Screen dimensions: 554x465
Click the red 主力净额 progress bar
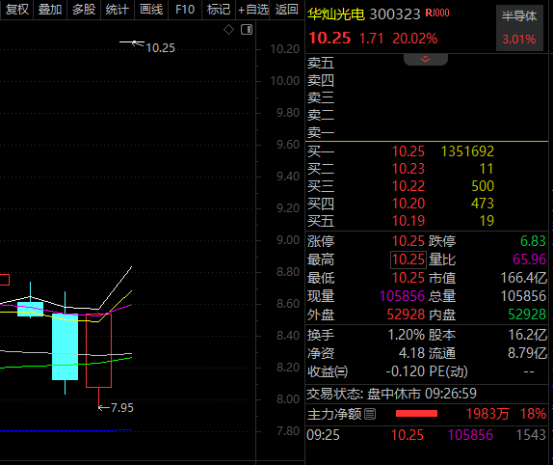(417, 413)
